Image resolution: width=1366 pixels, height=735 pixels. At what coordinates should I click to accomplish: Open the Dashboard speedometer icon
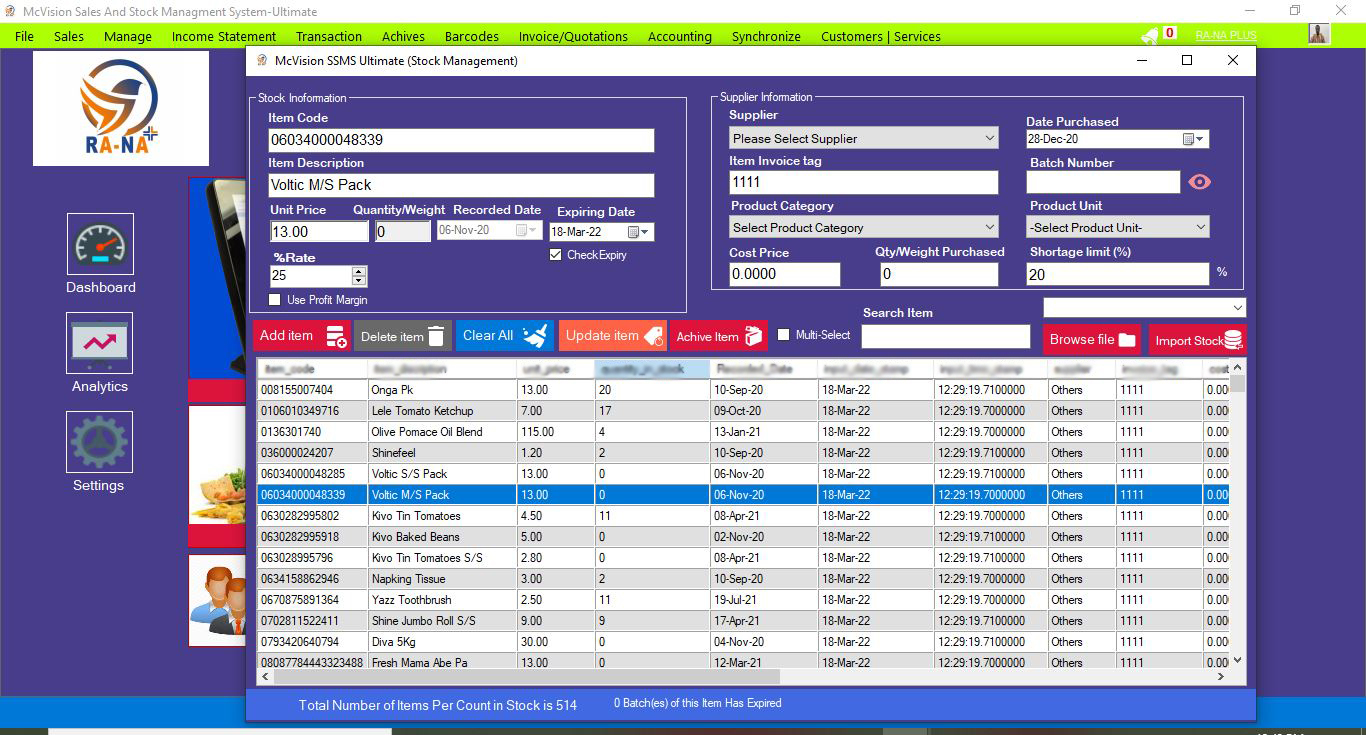pyautogui.click(x=100, y=244)
